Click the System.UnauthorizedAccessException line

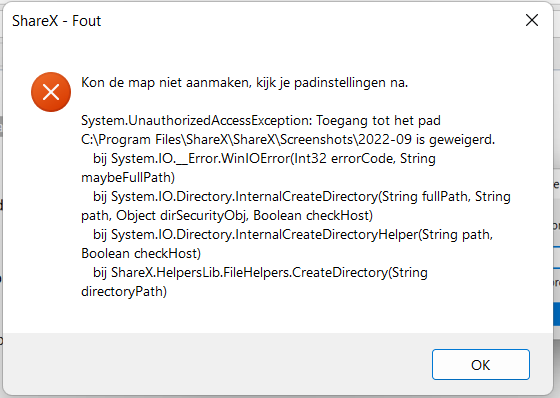[261, 121]
